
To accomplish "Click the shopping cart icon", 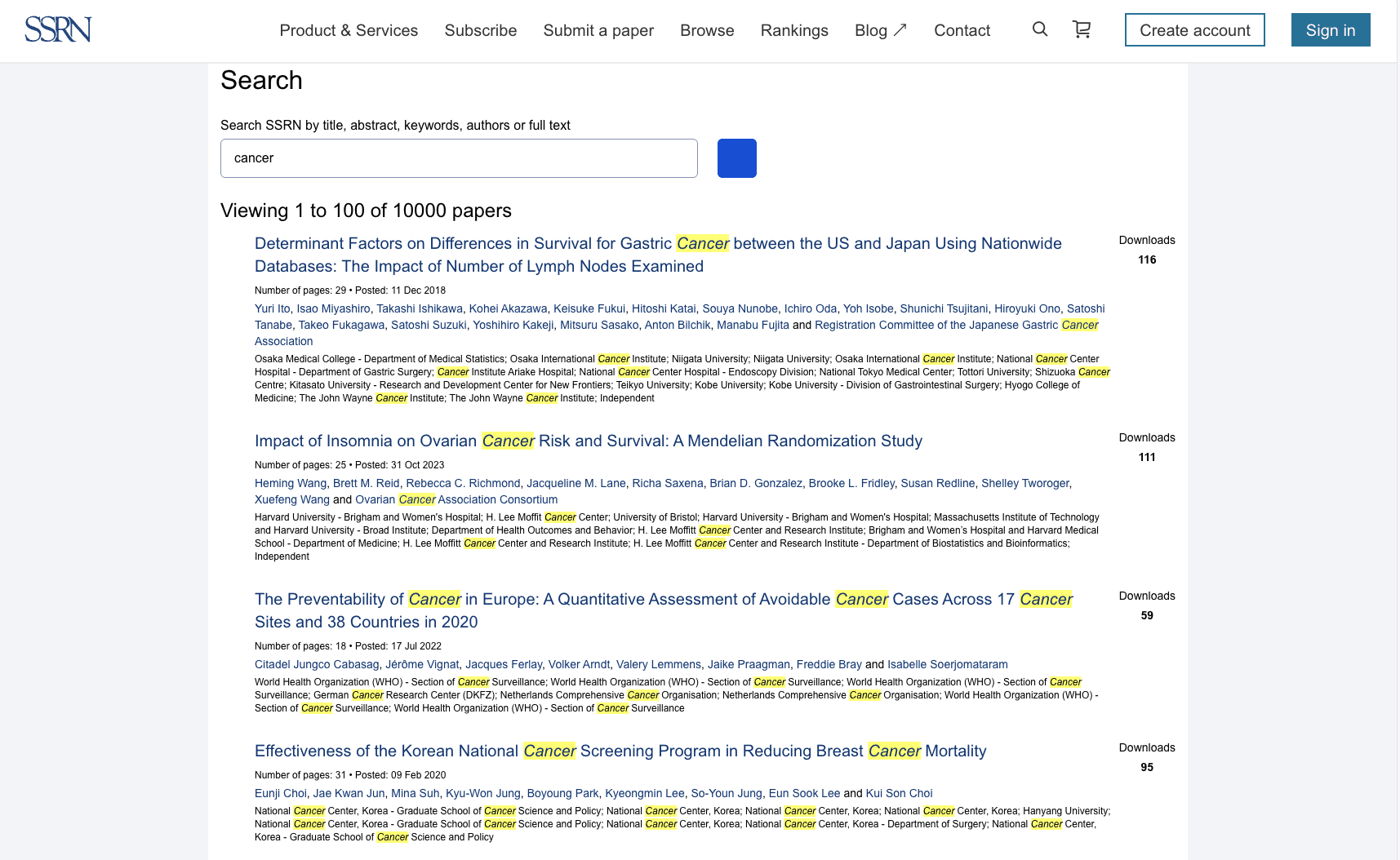I will 1082,29.
